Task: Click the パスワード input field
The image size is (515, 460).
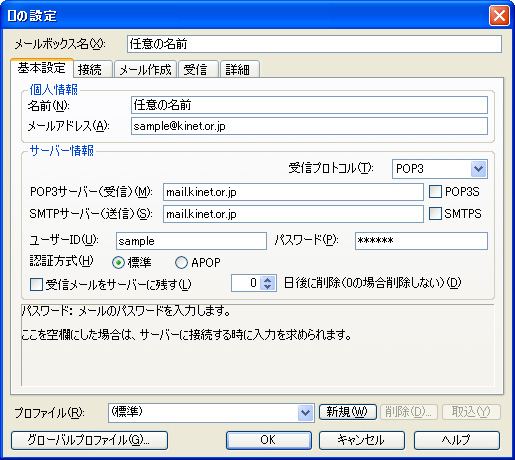Action: (x=421, y=241)
